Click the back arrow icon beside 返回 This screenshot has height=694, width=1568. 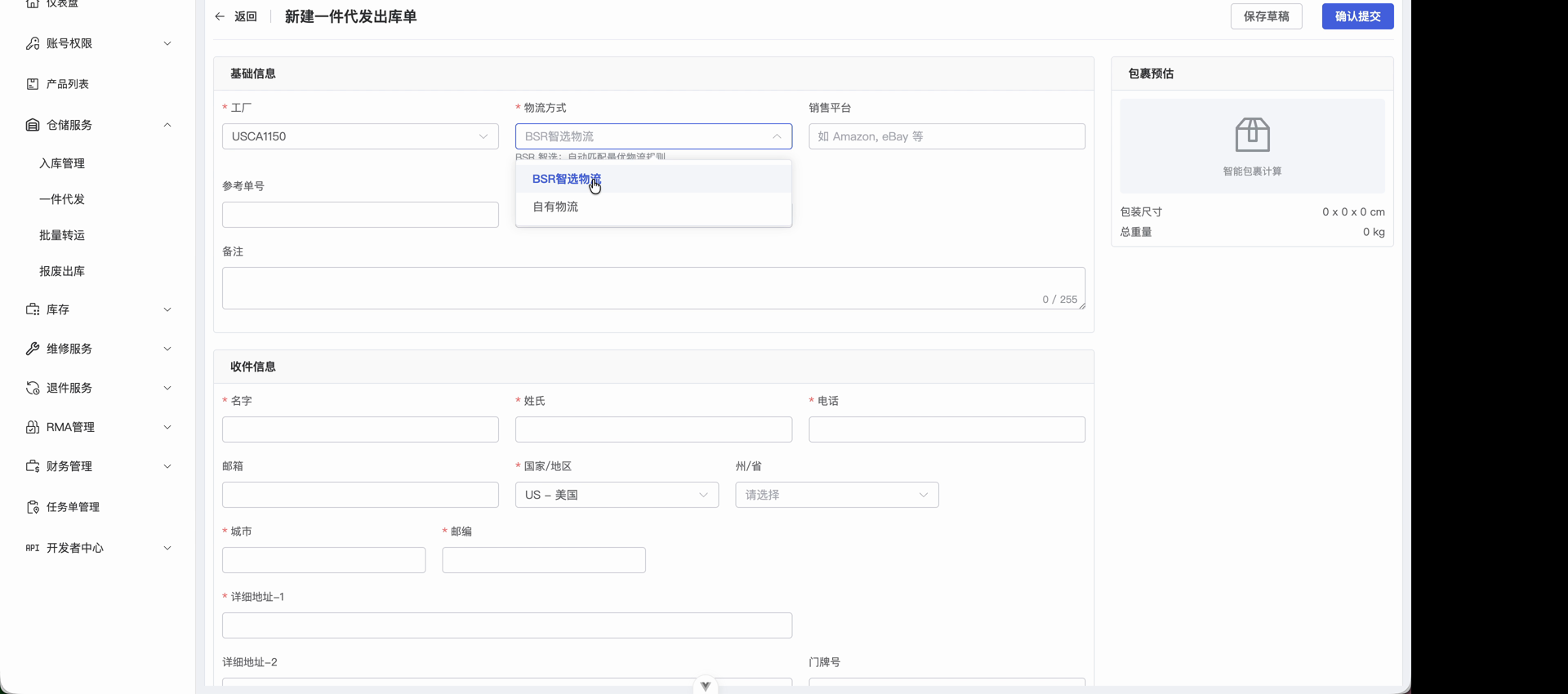220,16
